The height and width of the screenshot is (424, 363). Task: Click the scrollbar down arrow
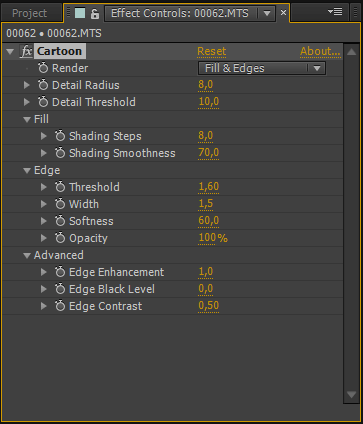(x=351, y=395)
